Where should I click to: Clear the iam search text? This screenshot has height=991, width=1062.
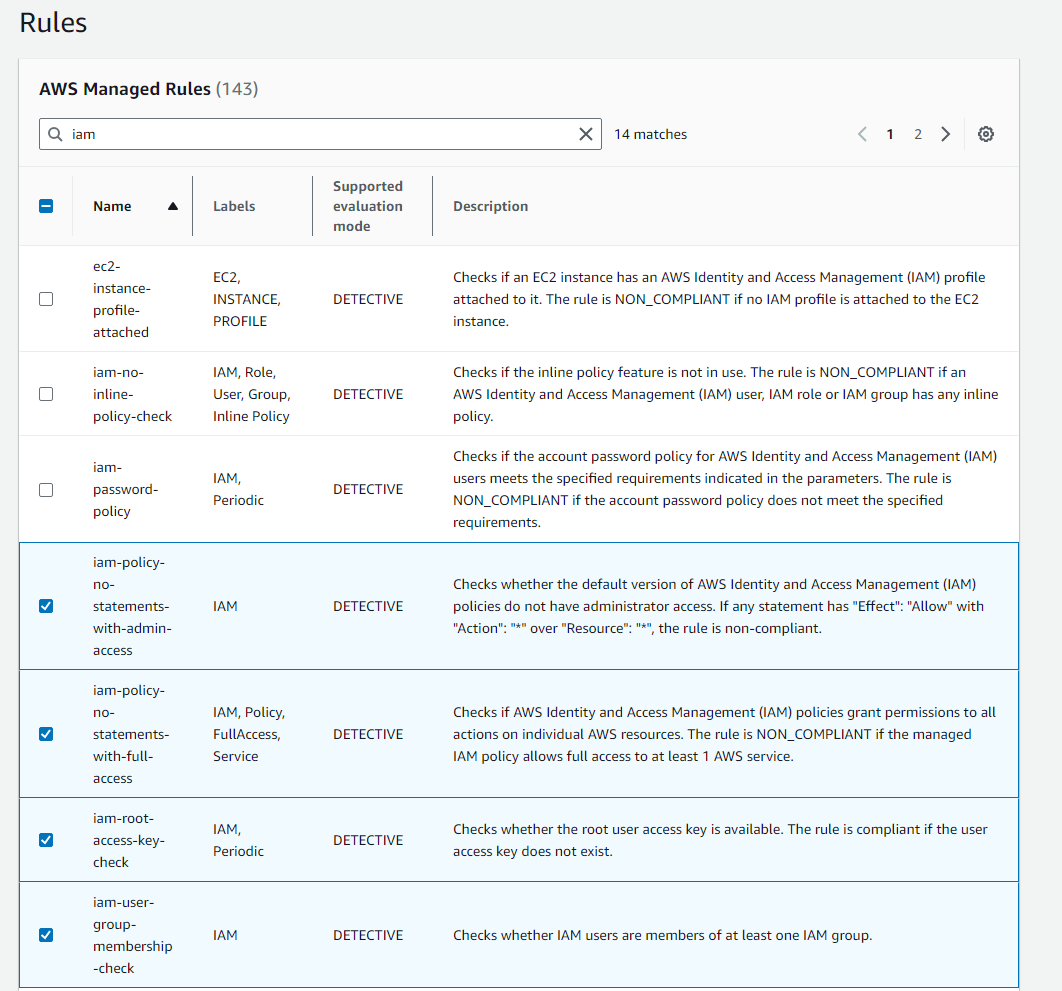point(586,134)
